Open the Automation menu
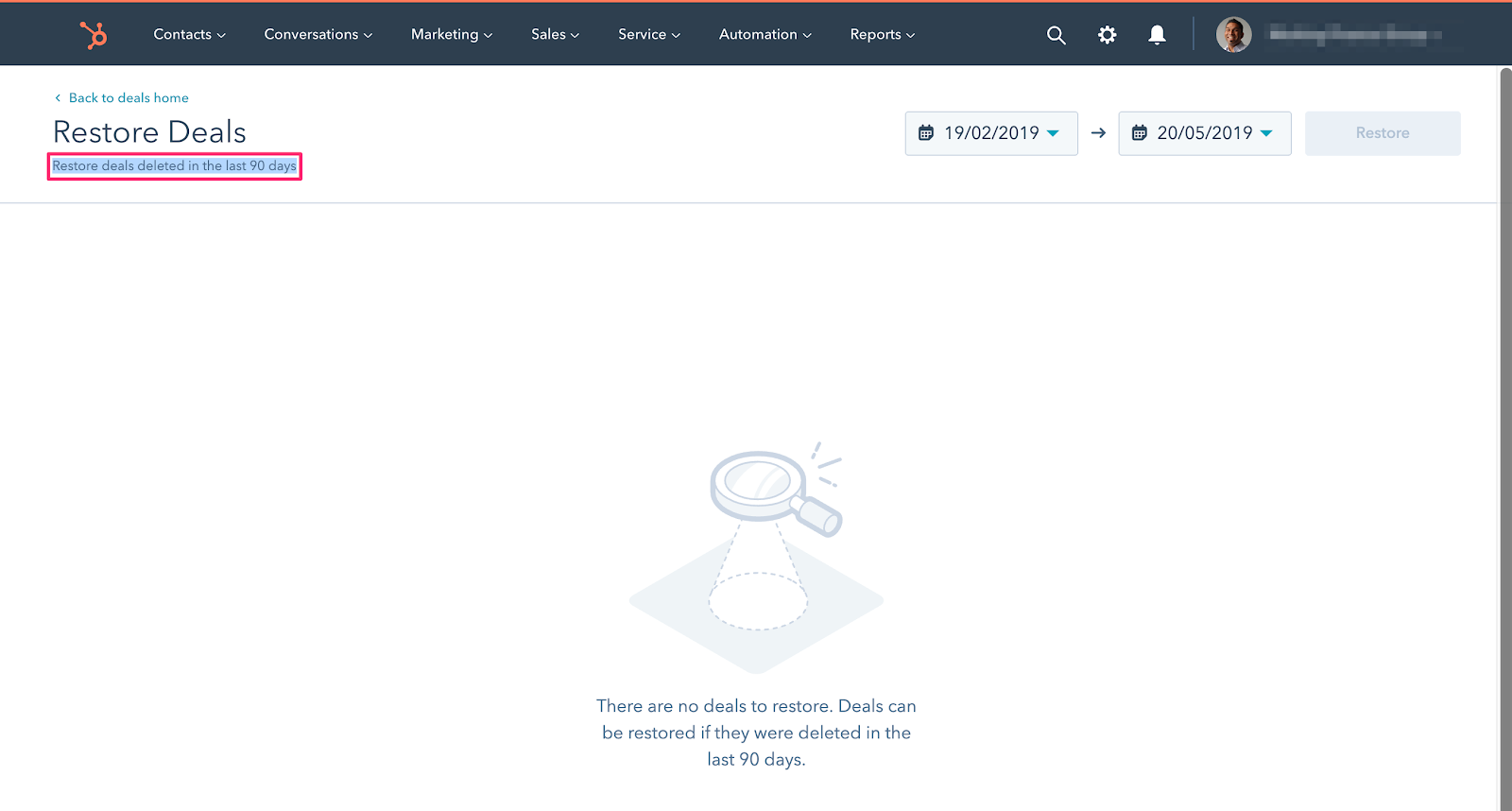The image size is (1512, 811). (x=765, y=35)
